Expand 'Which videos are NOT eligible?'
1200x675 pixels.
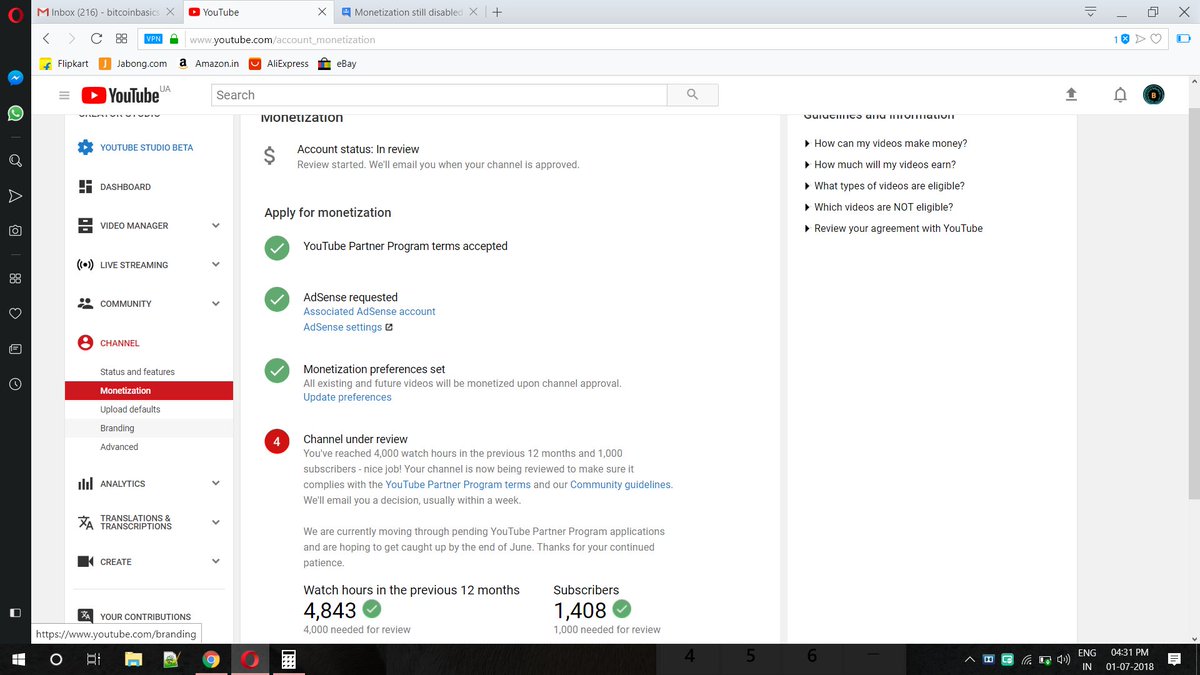point(879,208)
